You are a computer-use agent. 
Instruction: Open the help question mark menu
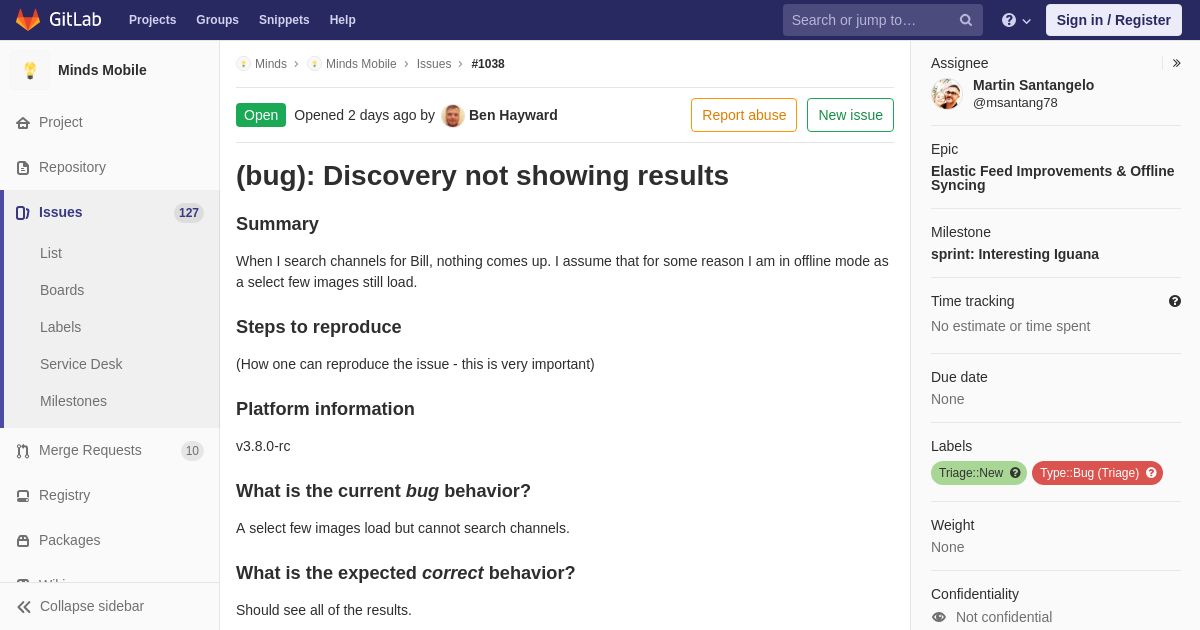coord(1016,20)
